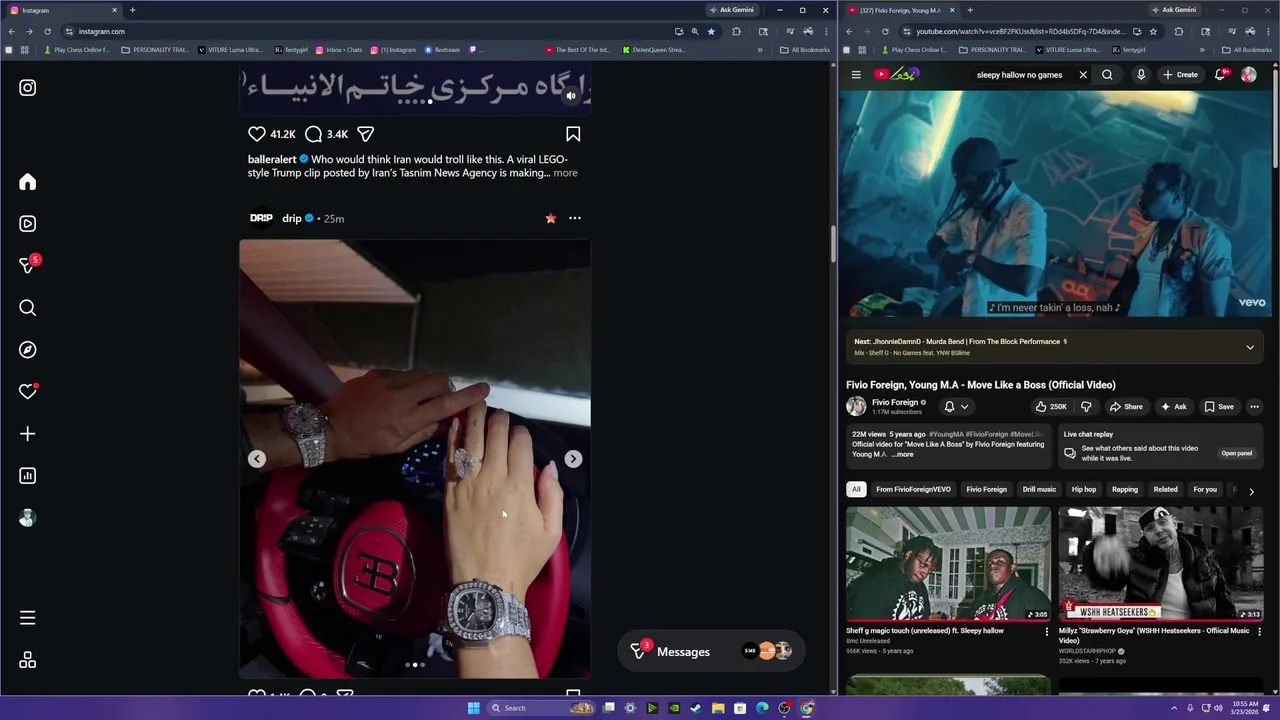
Task: Expand the video description with ...more
Action: pyautogui.click(x=902, y=454)
